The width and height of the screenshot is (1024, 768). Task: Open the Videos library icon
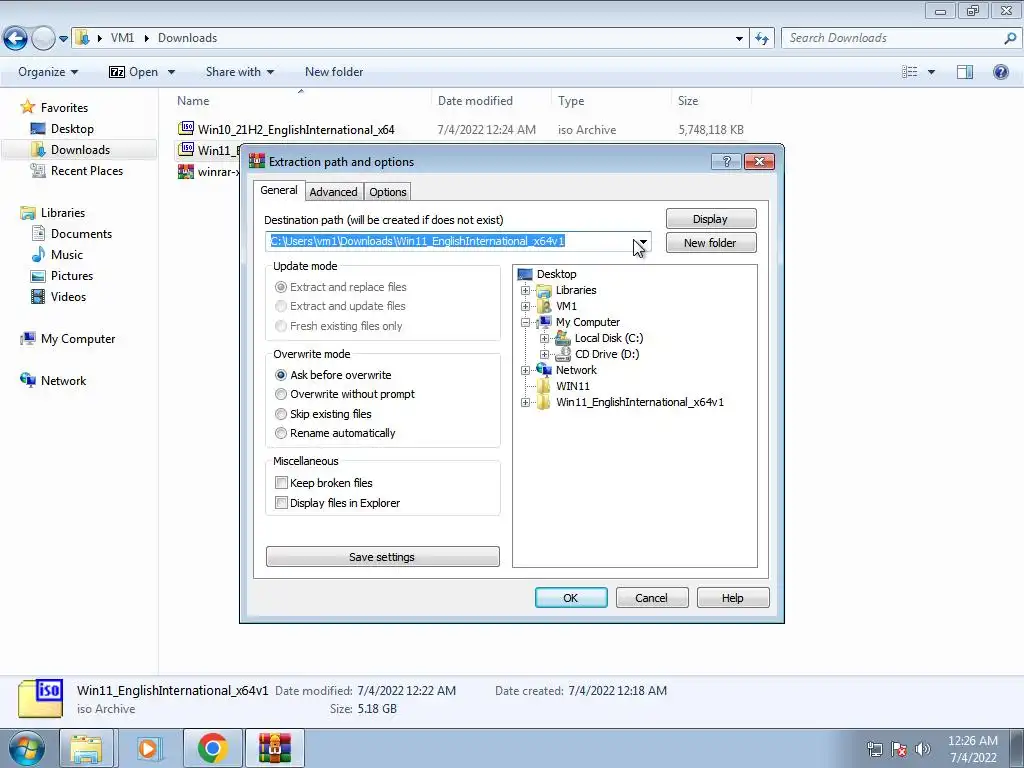(38, 296)
